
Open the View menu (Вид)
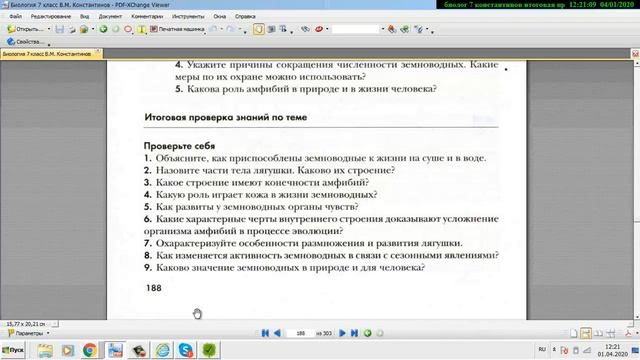84,16
